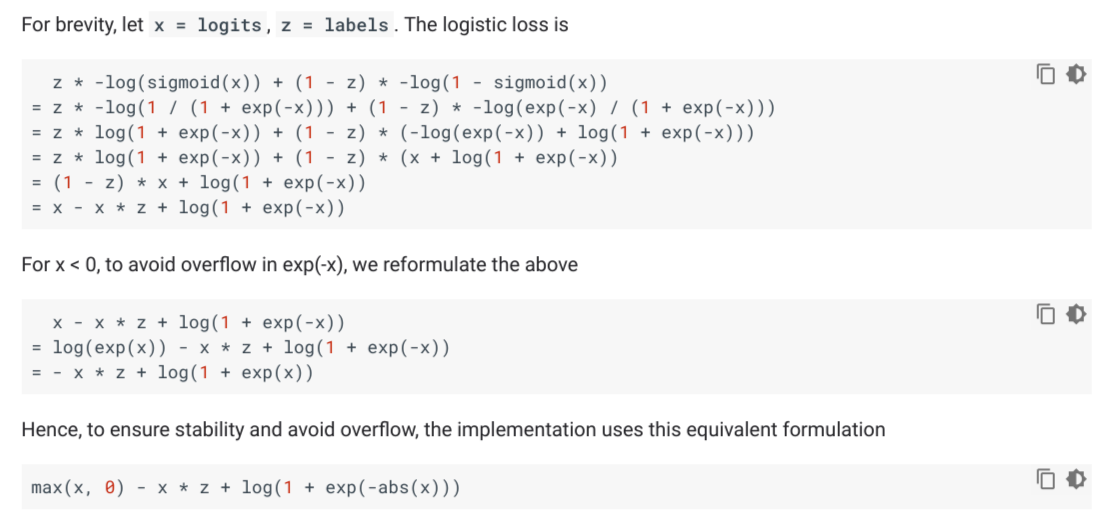The width and height of the screenshot is (1116, 523).
Task: Click the inline code "z = labels"
Action: pos(334,25)
